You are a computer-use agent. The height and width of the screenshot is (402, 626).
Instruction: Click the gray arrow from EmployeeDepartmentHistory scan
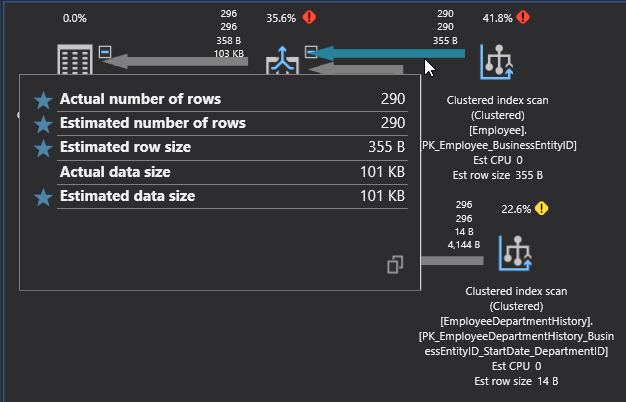pos(450,260)
